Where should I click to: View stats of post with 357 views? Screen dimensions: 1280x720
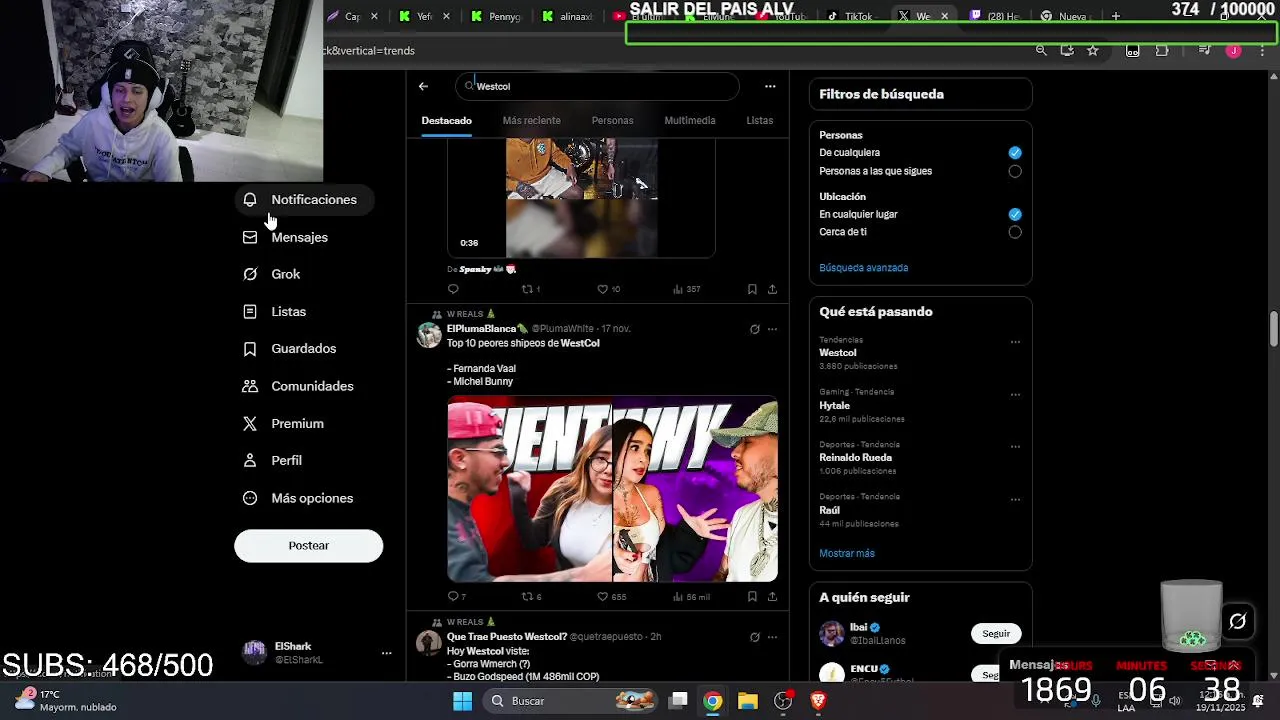pos(686,289)
